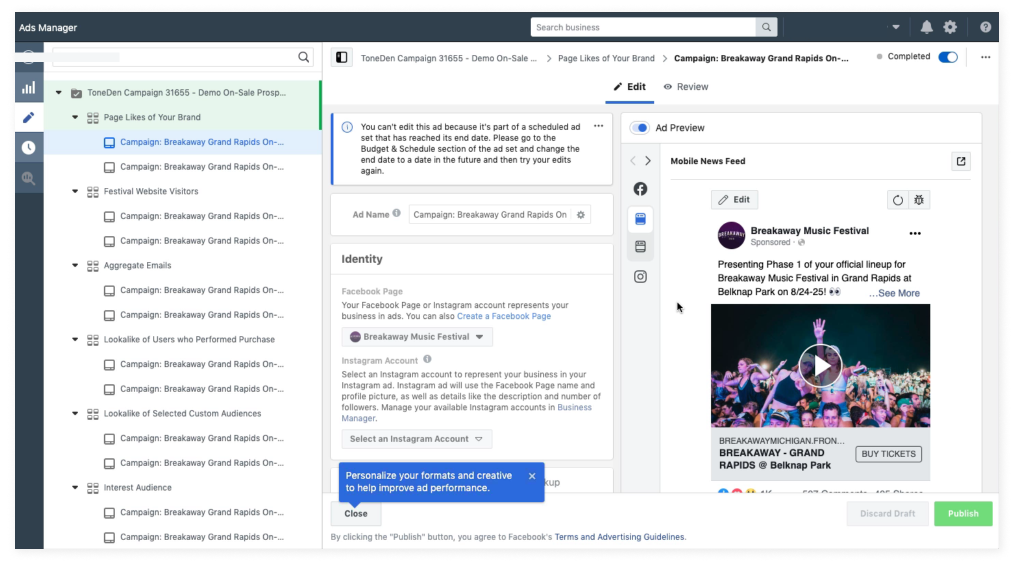Show next preview placement with right arrow

click(x=647, y=160)
